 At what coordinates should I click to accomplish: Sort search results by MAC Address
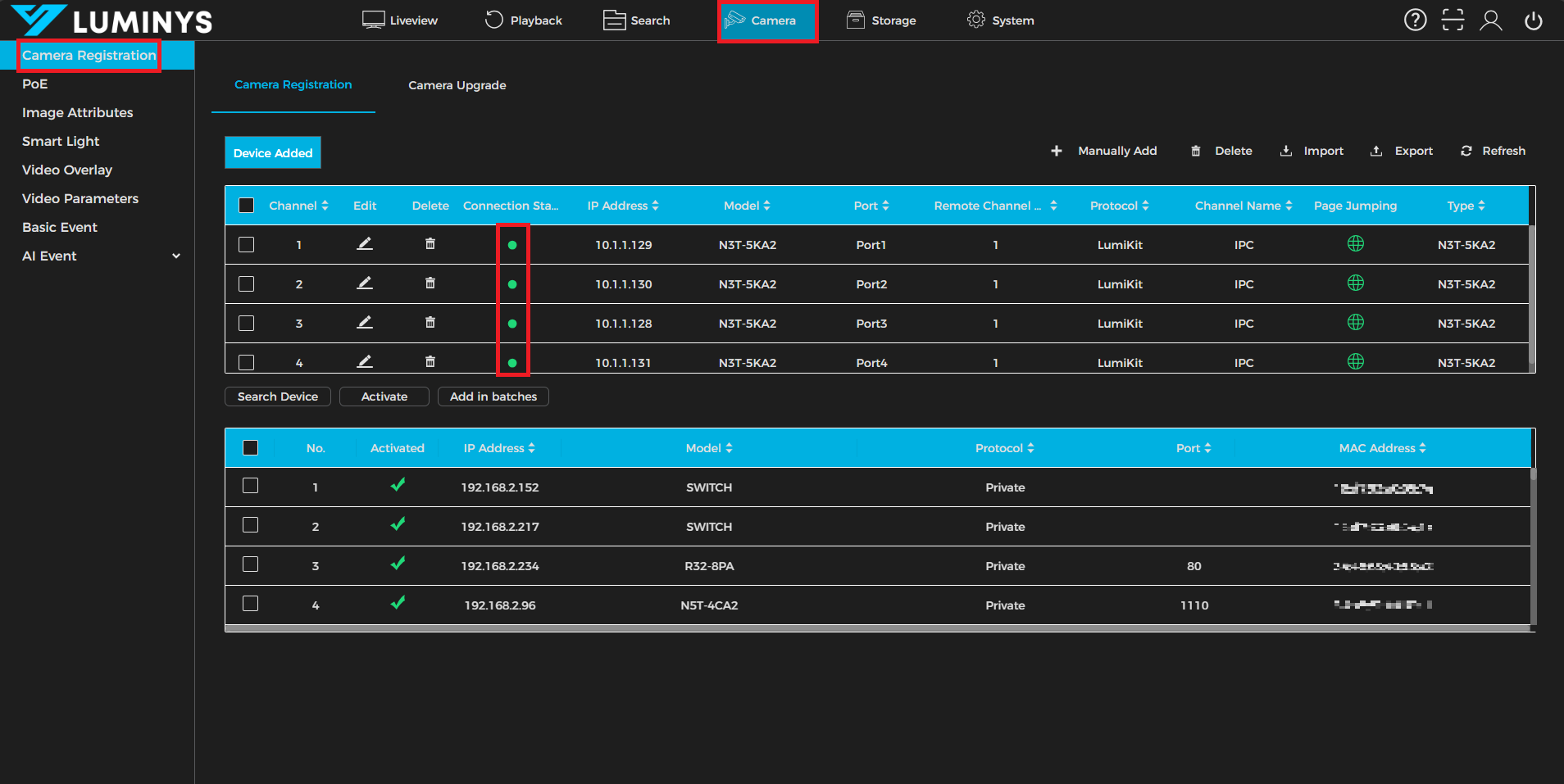1382,448
